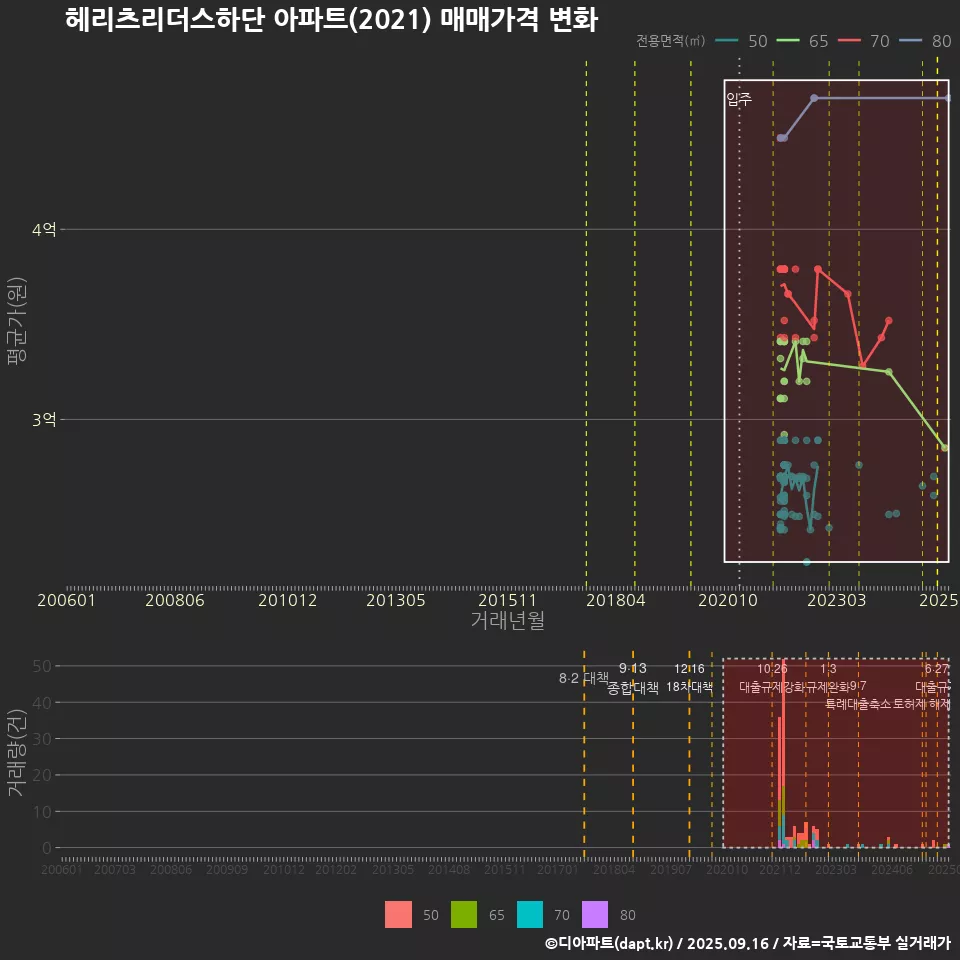
Task: Click the 10 tick on the volume y-axis
Action: coord(42,812)
